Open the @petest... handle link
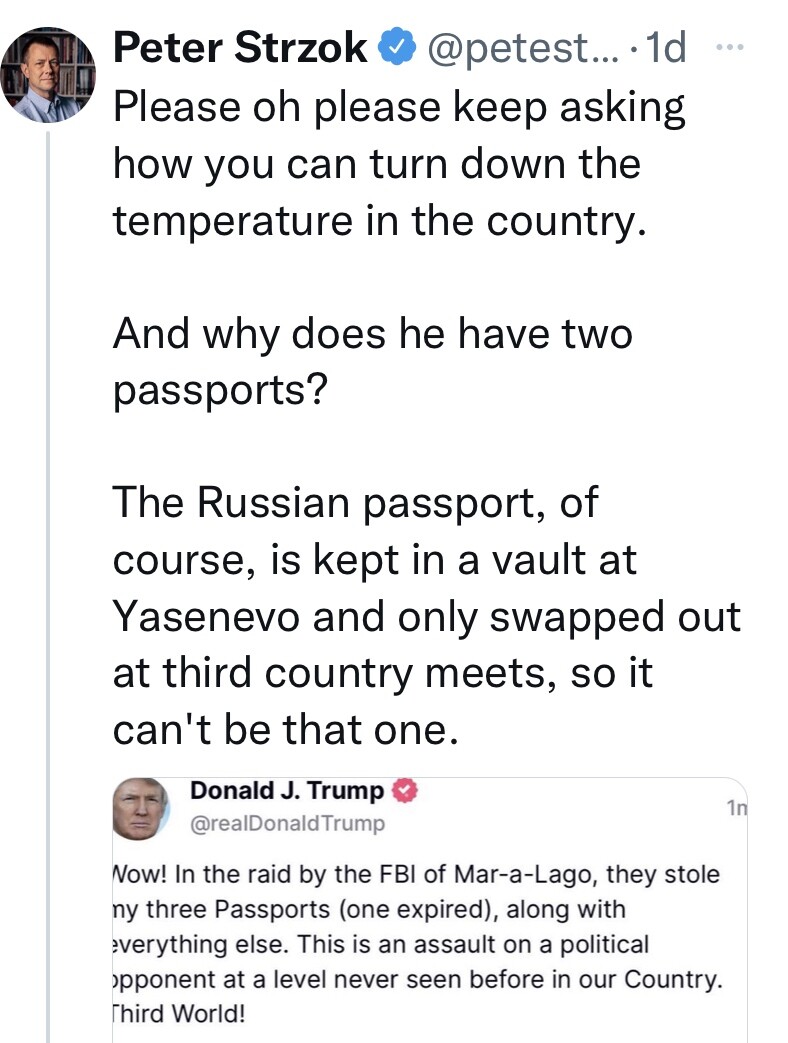Image resolution: width=788 pixels, height=1043 pixels. click(x=522, y=49)
